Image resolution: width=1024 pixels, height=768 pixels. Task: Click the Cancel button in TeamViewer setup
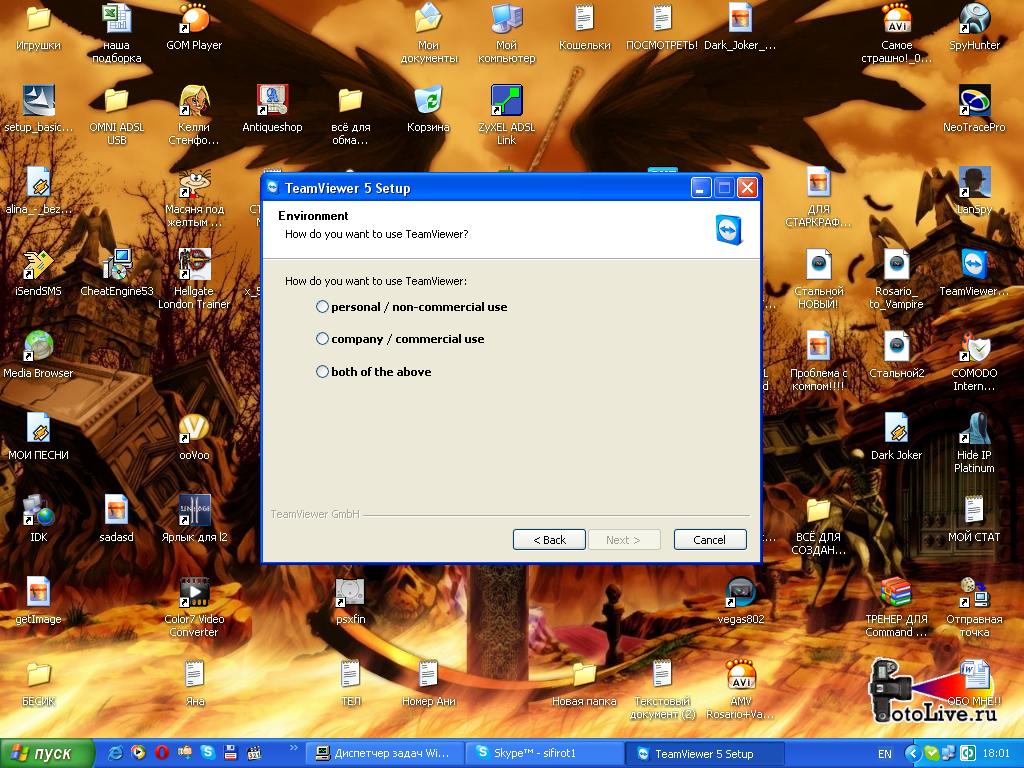click(x=710, y=539)
